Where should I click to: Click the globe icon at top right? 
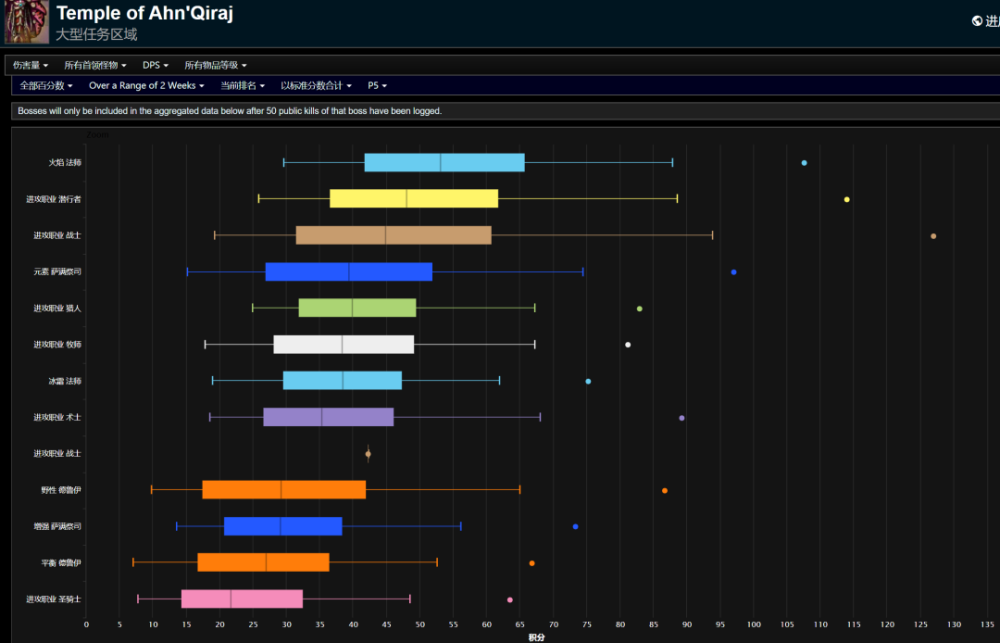977,21
